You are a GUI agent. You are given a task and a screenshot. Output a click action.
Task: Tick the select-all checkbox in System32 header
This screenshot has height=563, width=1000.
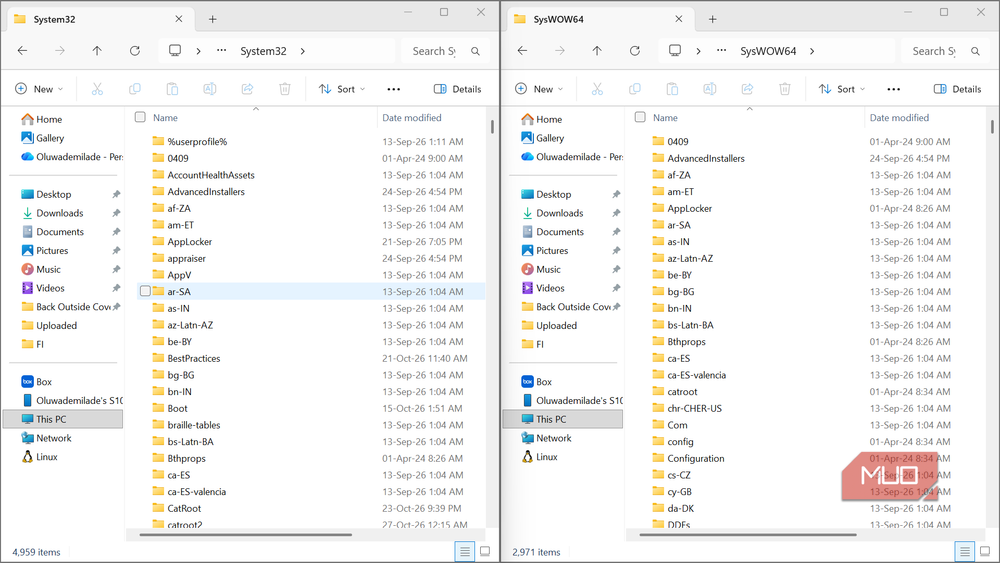[x=140, y=117]
